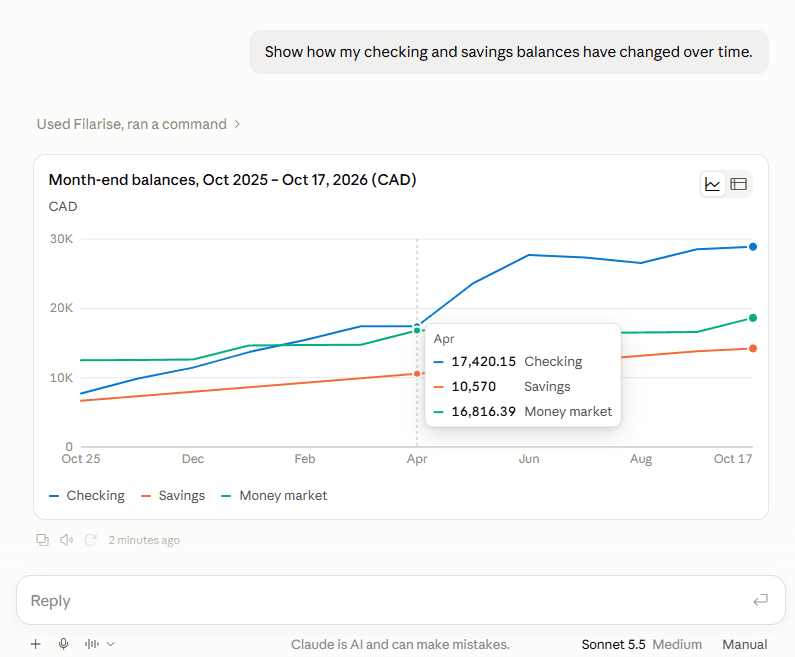Send message with the enter arrow

click(760, 600)
